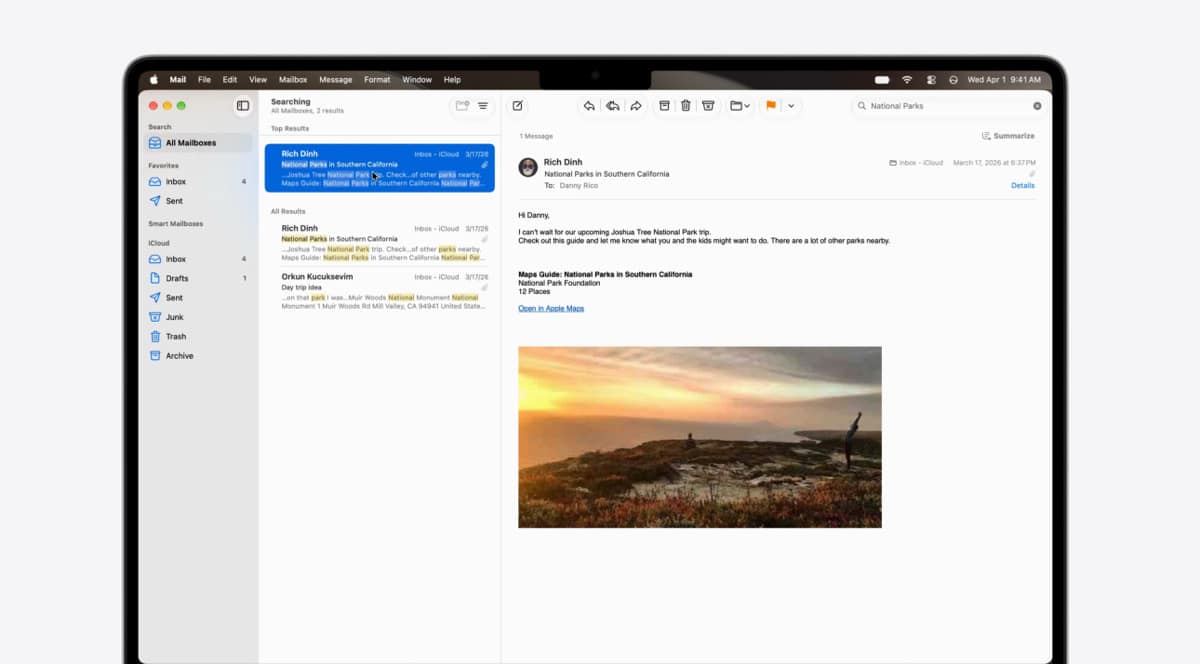
Task: Open the Apple Maps link
Action: point(551,308)
